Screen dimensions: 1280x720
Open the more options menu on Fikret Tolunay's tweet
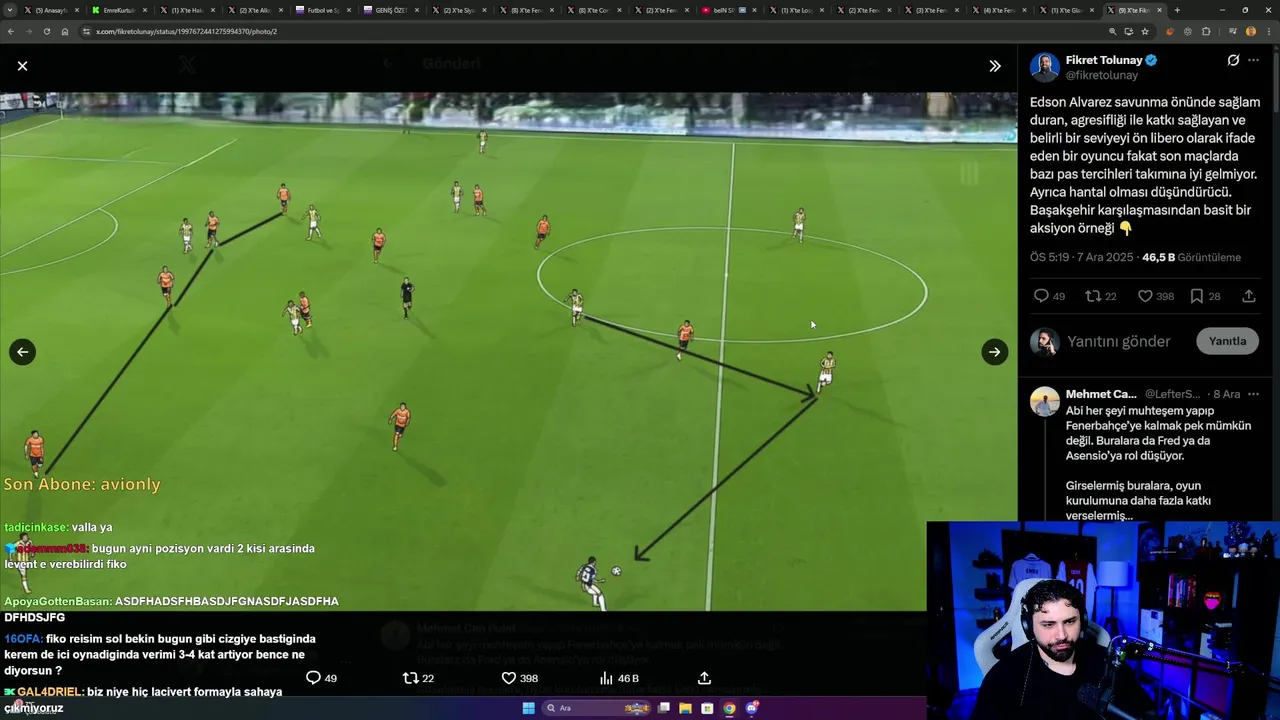[x=1253, y=61]
